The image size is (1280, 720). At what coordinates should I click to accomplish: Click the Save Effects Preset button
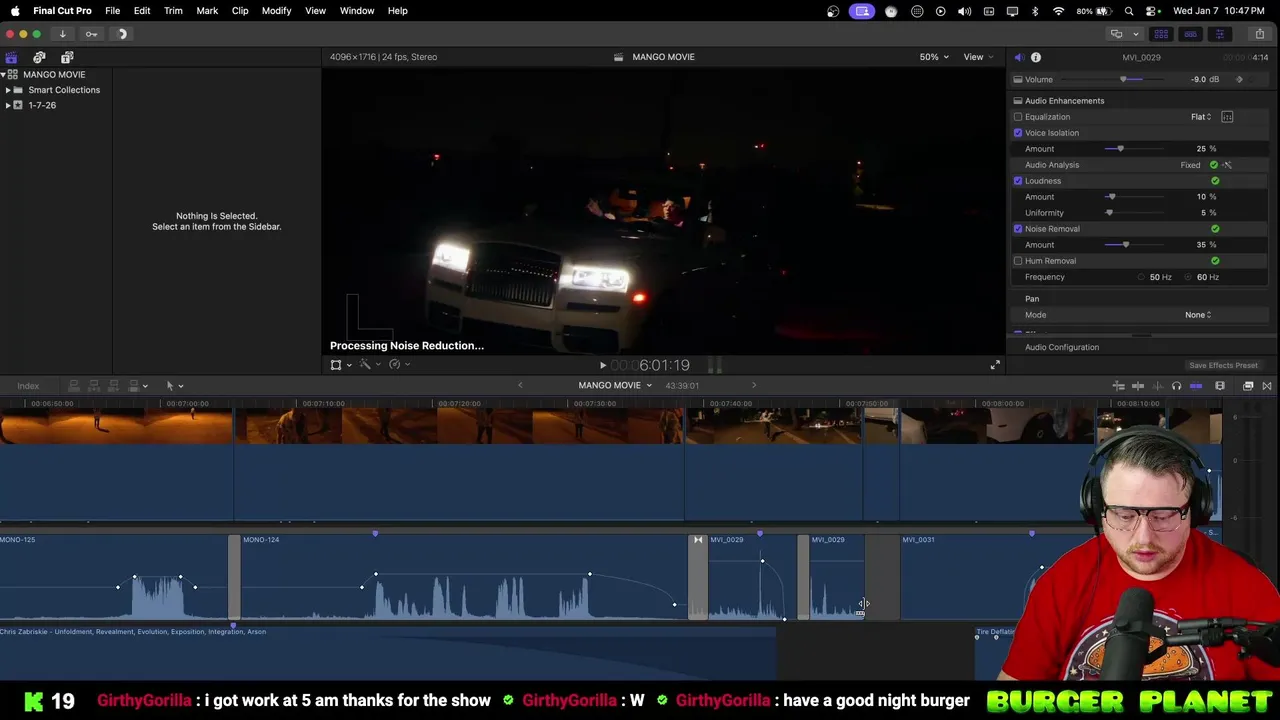click(1223, 366)
